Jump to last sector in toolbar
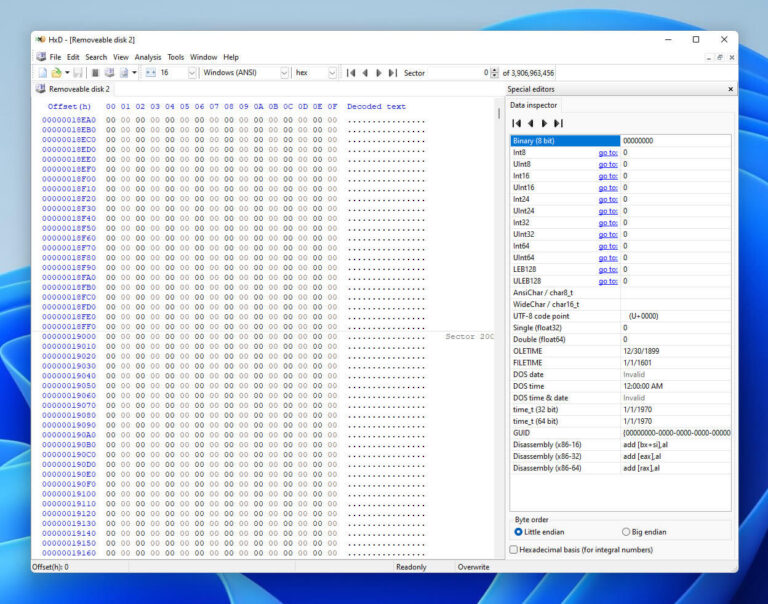Screen dimensions: 768x604 [x=393, y=73]
